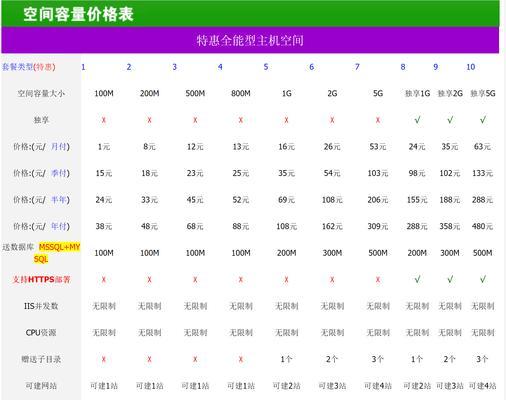Image resolution: width=506 pixels, height=400 pixels.
Task: Click the CPU资源 row label
Action: (x=41, y=333)
